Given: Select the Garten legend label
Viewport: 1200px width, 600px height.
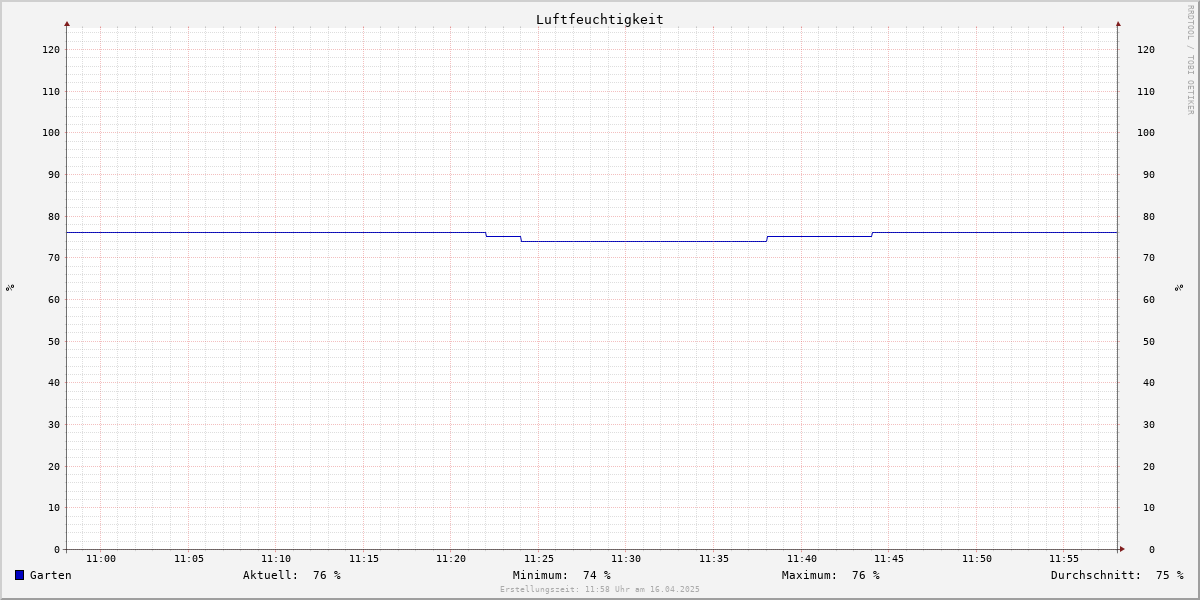Looking at the screenshot, I should pos(51,575).
